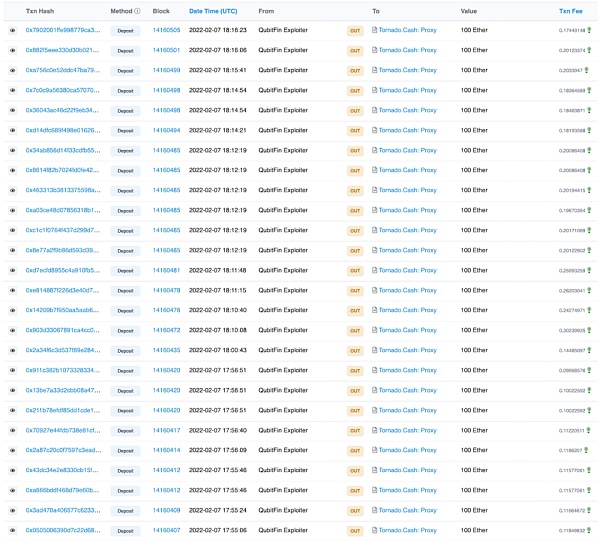Open block 14160505 link
The height and width of the screenshot is (541, 600).
pos(166,31)
